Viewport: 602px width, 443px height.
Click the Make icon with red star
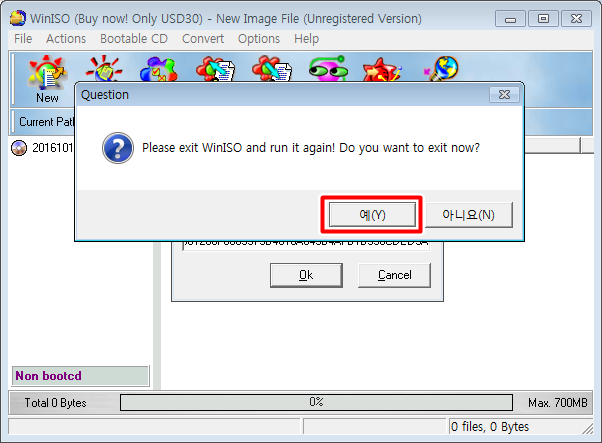pos(382,69)
